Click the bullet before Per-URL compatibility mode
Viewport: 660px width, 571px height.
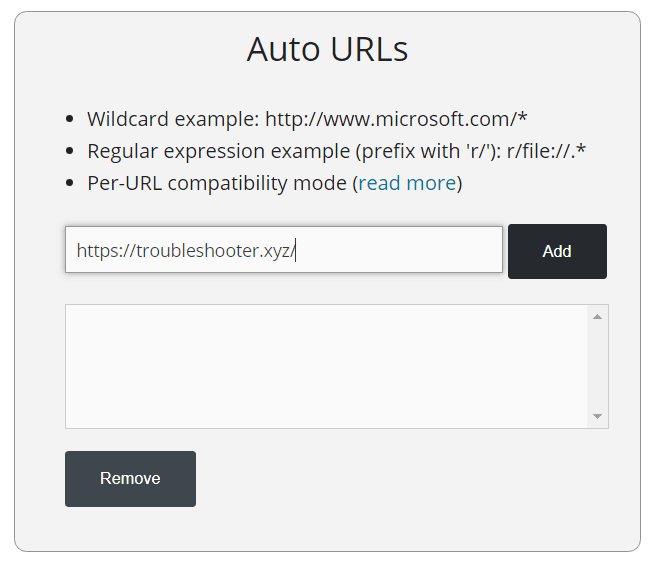click(69, 184)
